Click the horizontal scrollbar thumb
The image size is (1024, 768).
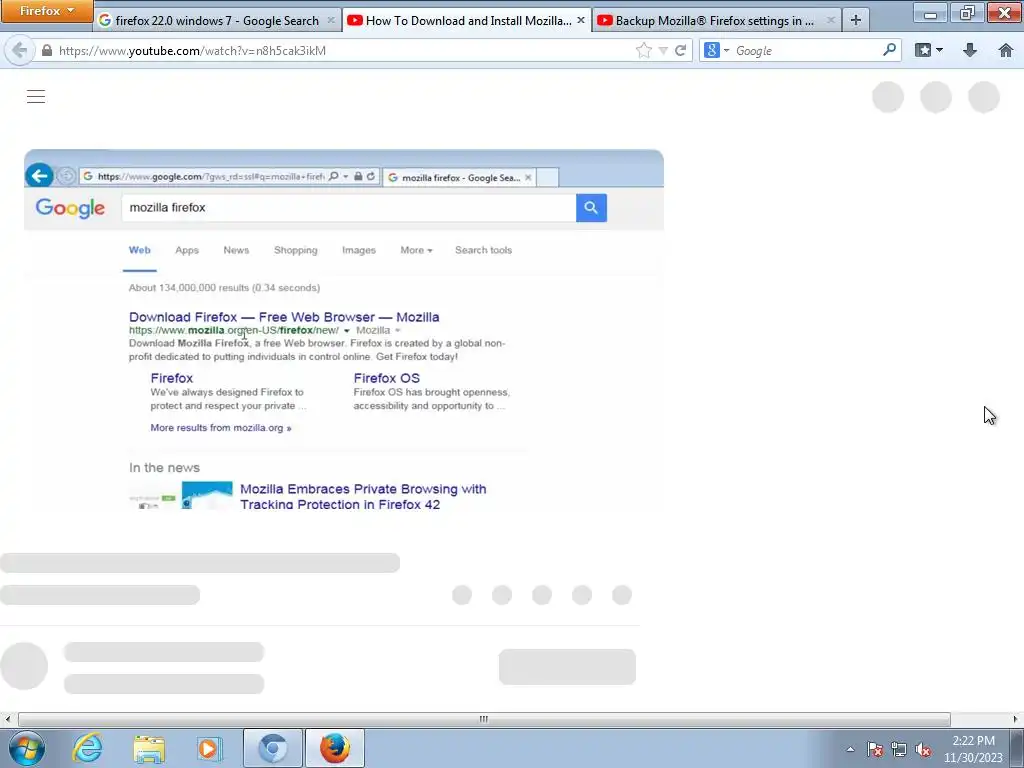point(484,719)
